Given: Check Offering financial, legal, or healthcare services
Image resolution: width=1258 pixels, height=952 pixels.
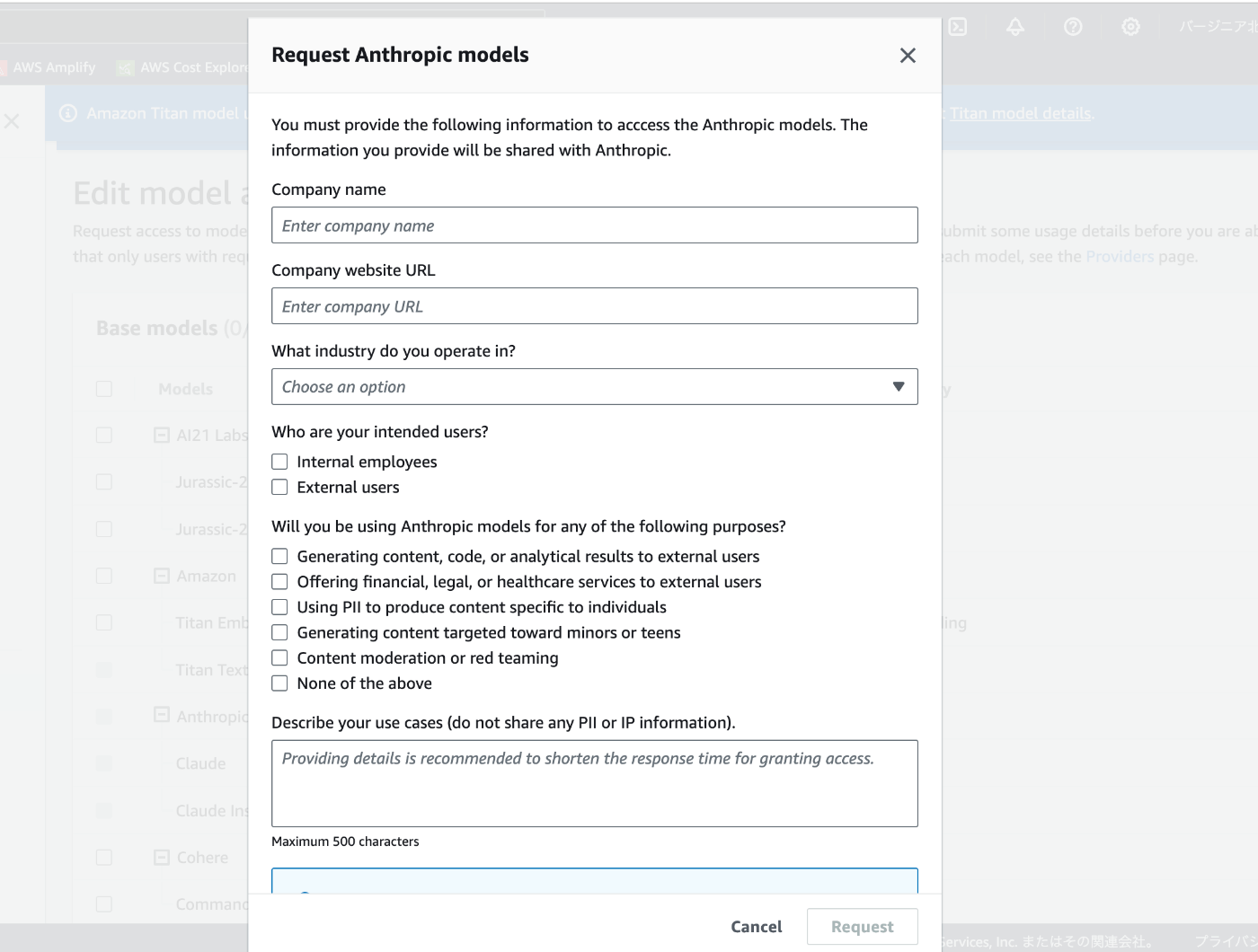Looking at the screenshot, I should [279, 581].
